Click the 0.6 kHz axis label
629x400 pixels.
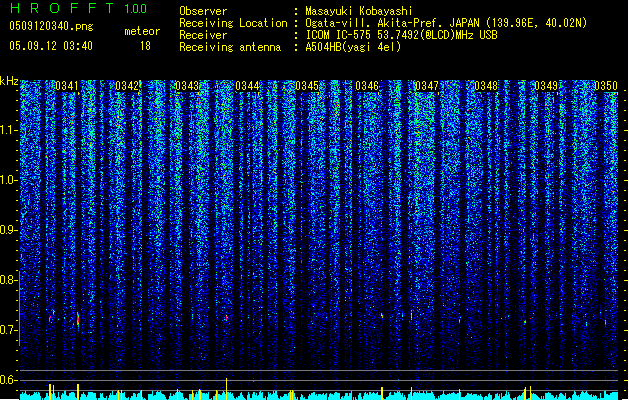(x=9, y=380)
